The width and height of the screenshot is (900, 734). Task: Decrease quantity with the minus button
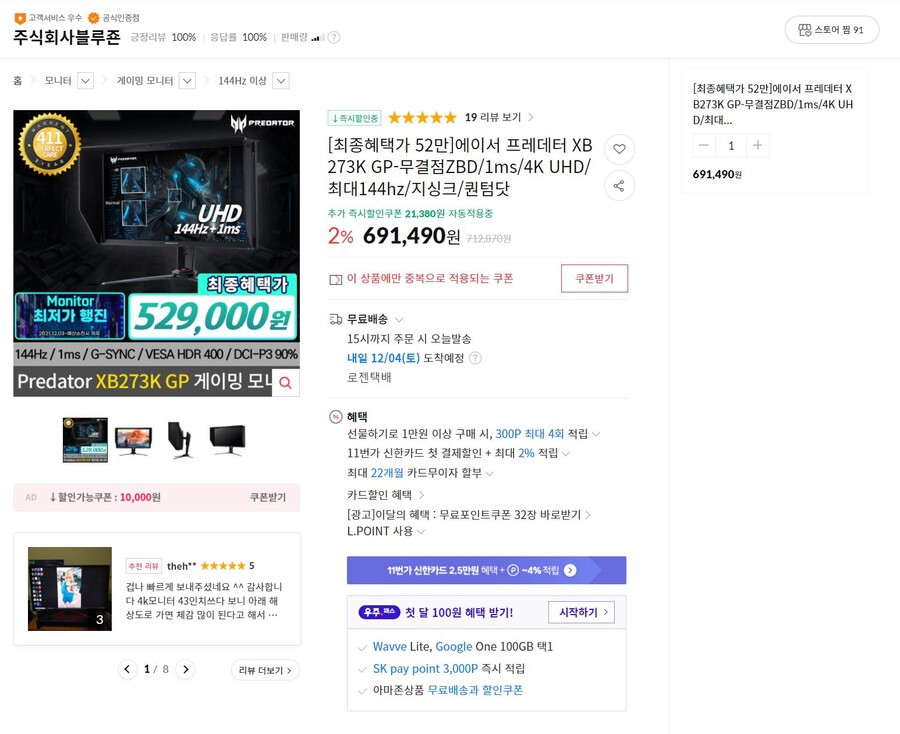[704, 145]
